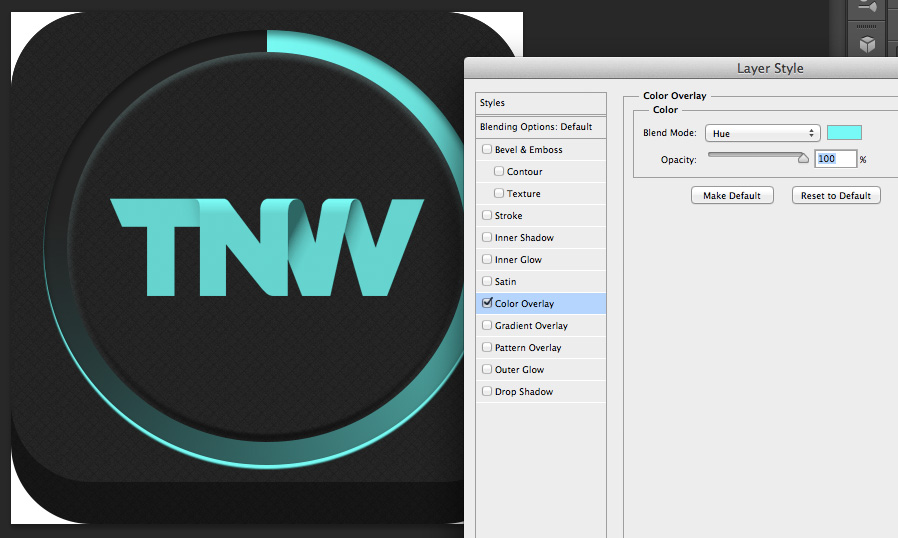Open the cyan overlay color swatch
Viewport: 898px width, 538px height.
click(x=844, y=132)
